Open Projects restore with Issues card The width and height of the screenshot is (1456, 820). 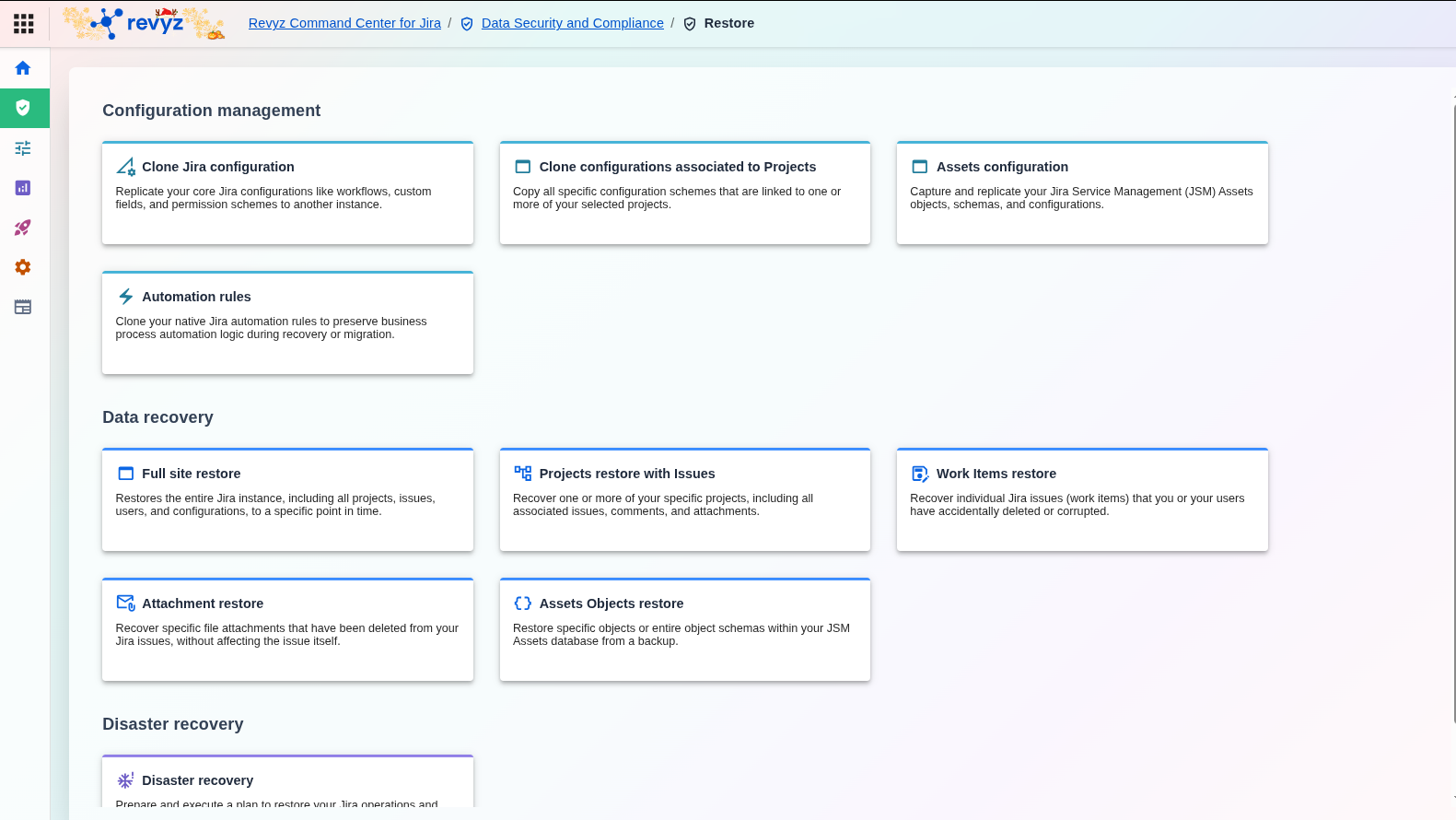click(684, 500)
